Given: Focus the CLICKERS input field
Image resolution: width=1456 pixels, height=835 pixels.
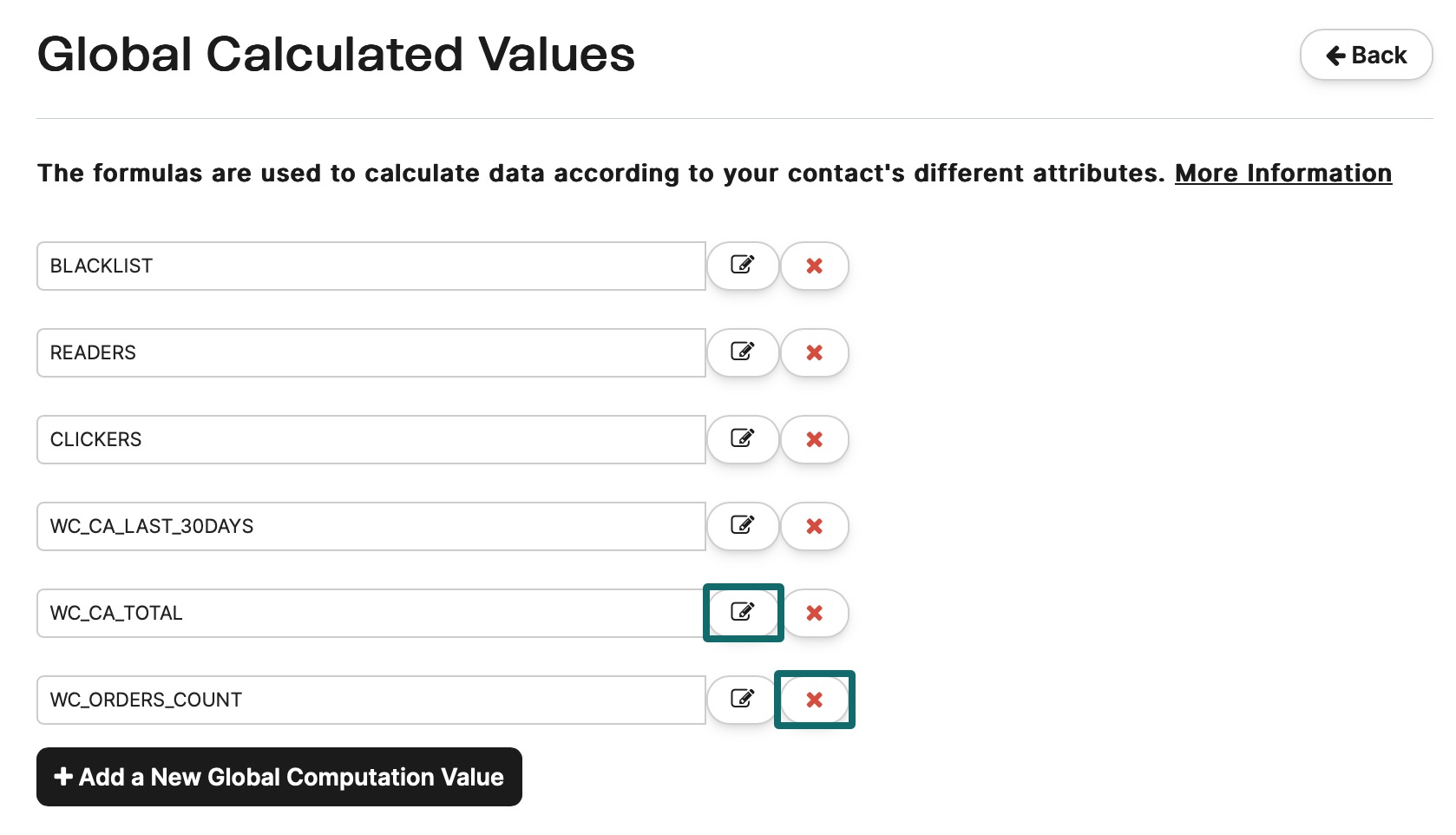Looking at the screenshot, I should (371, 439).
